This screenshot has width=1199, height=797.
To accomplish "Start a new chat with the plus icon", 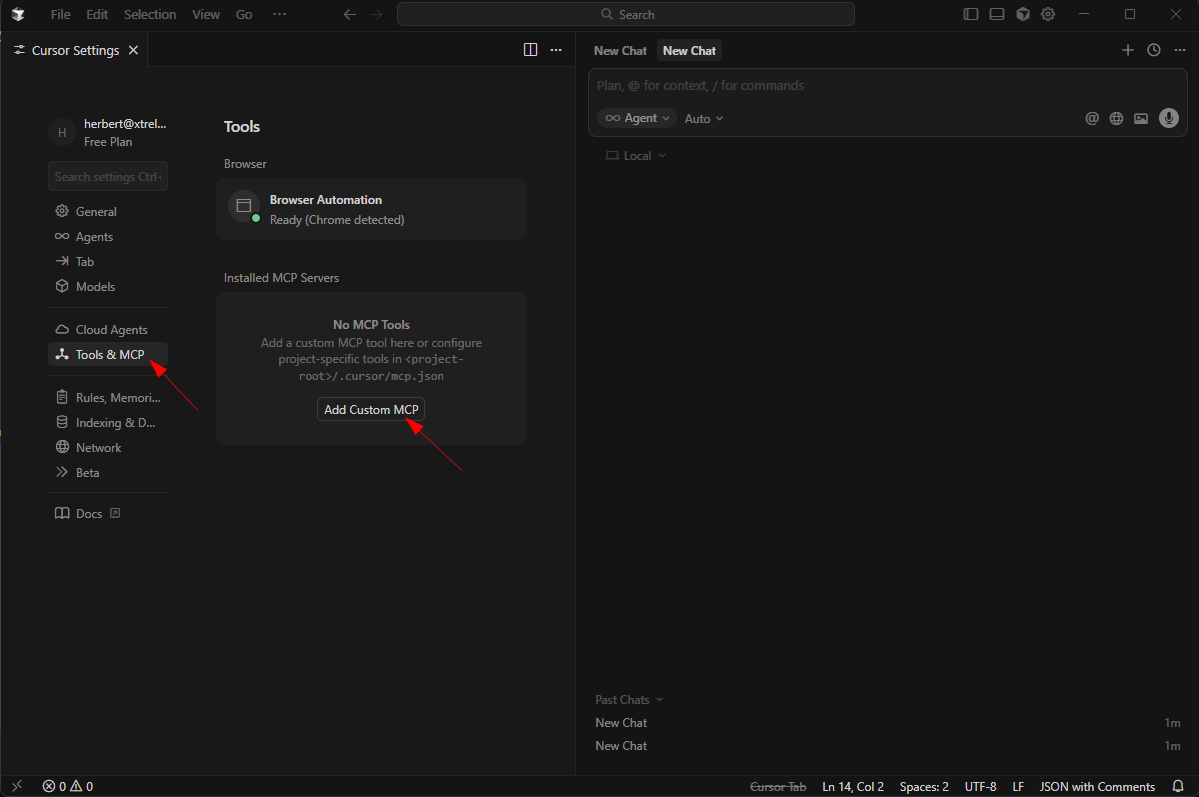I will pyautogui.click(x=1128, y=49).
